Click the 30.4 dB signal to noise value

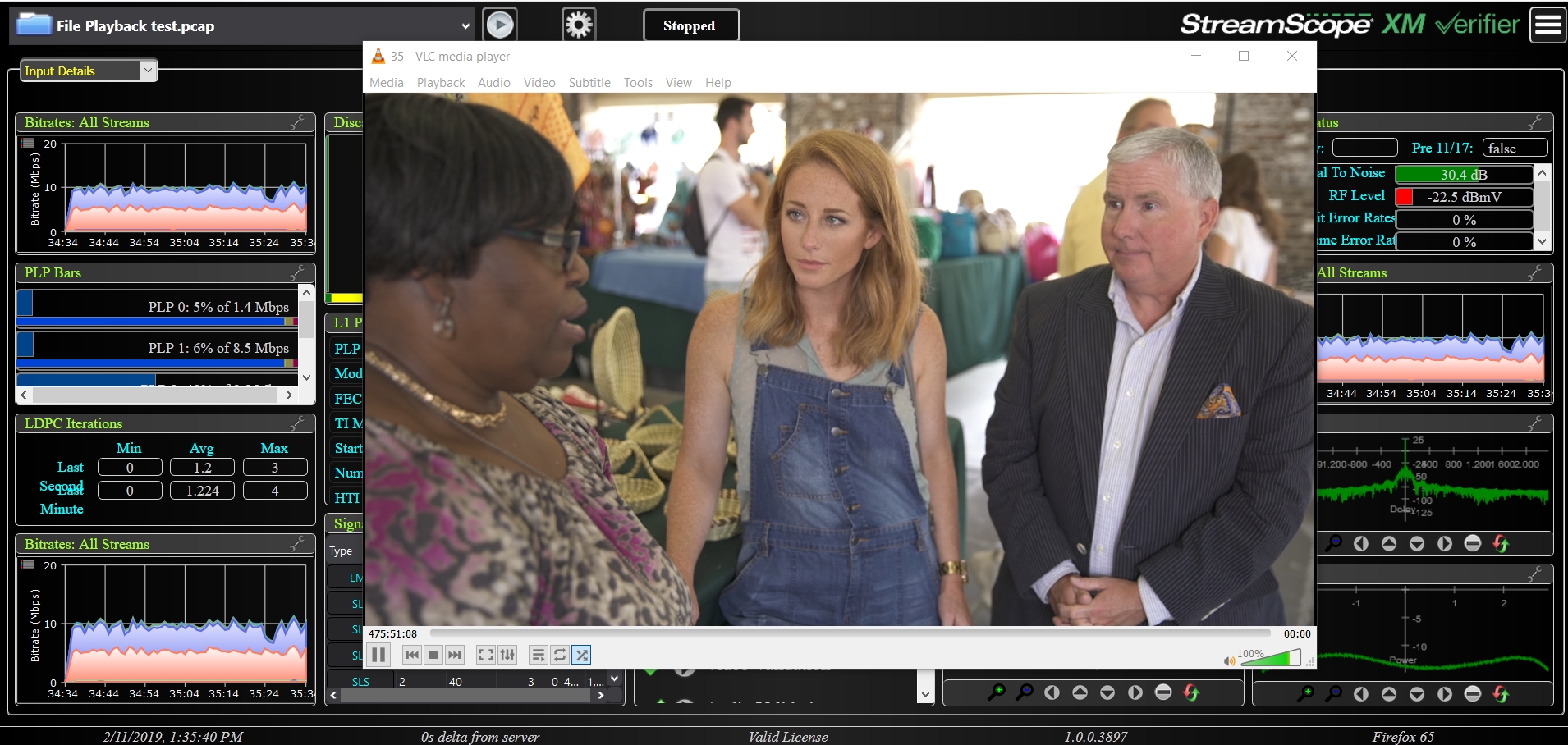pyautogui.click(x=1464, y=174)
